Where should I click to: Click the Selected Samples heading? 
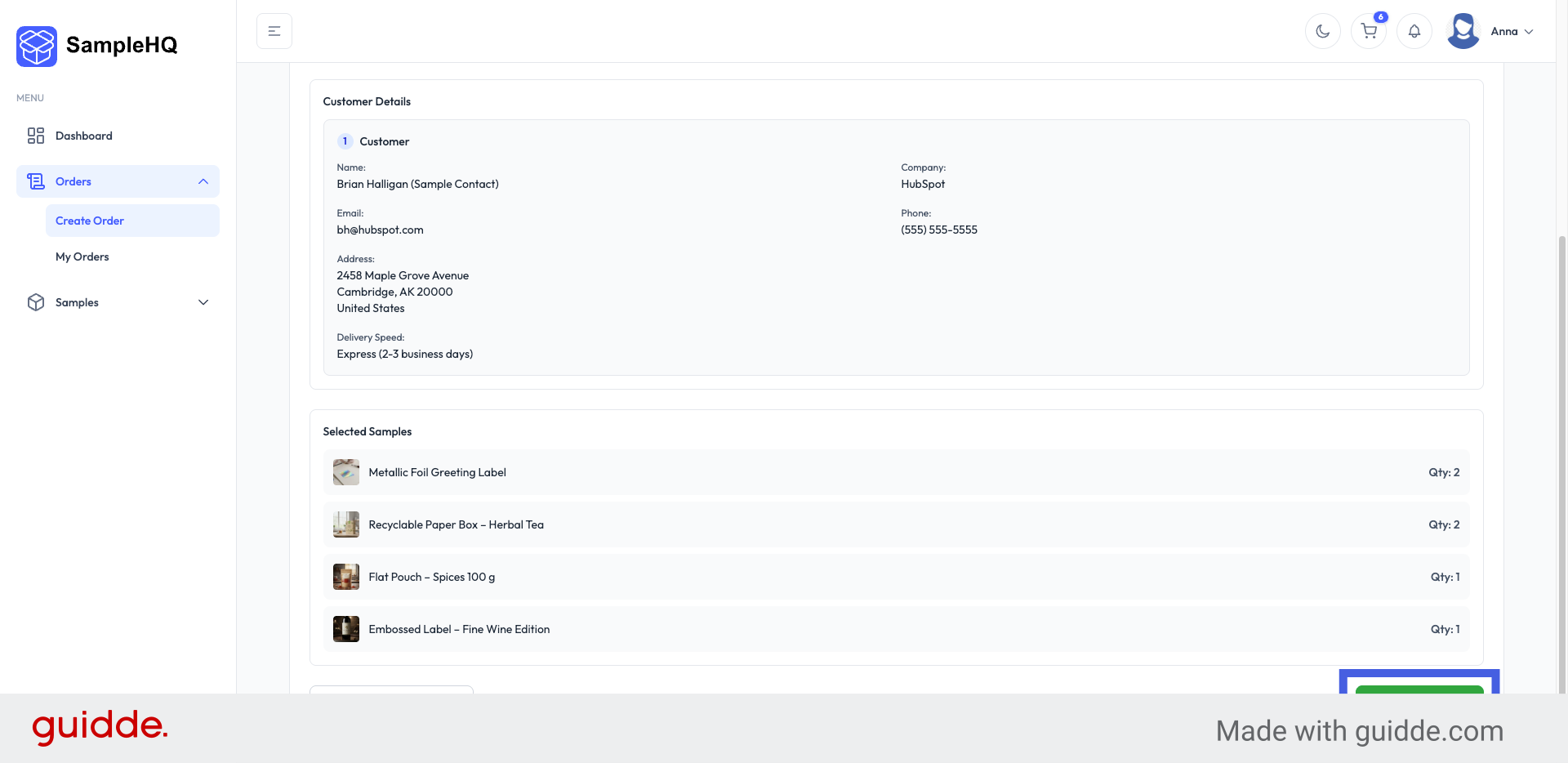tap(367, 431)
